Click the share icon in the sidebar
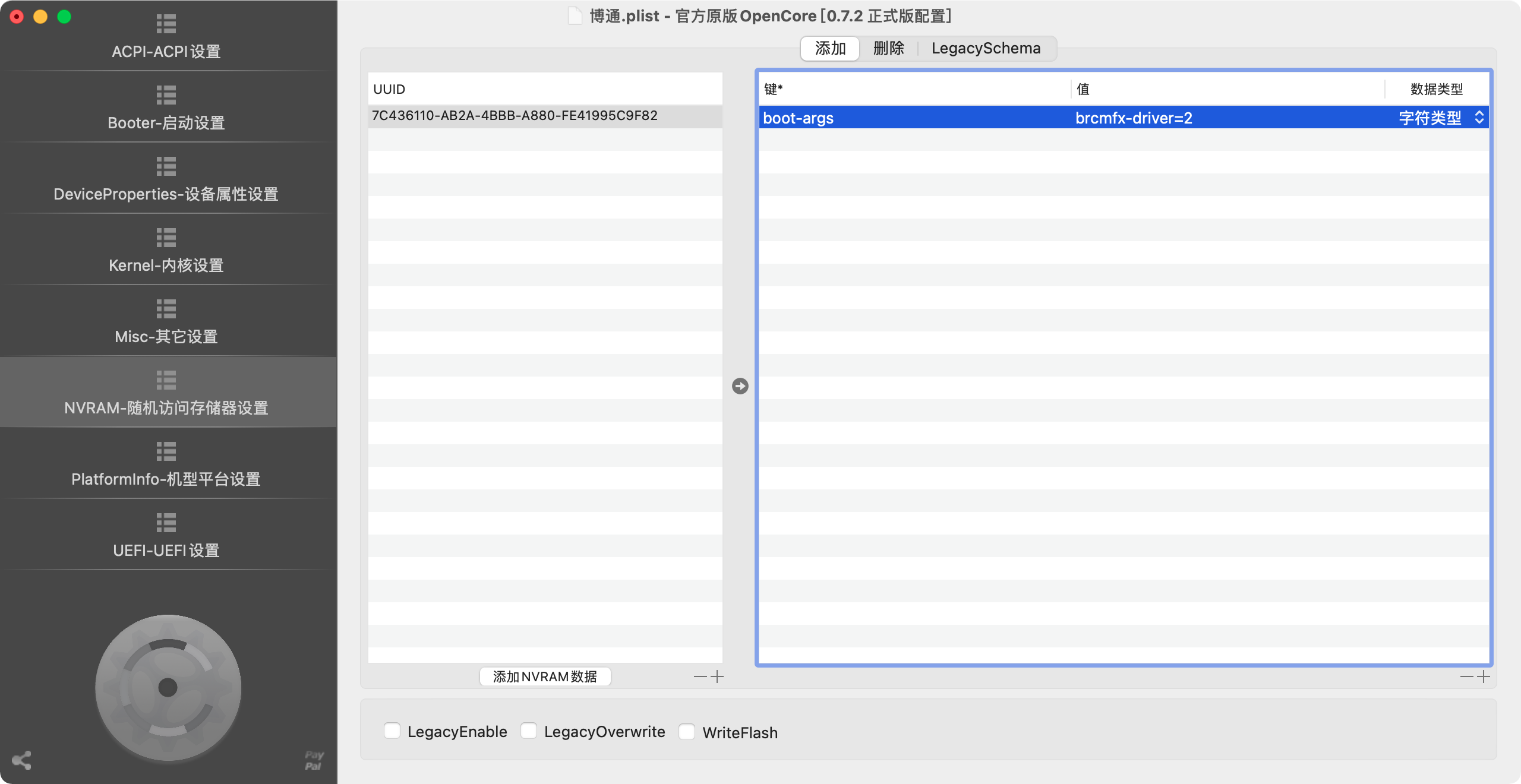The width and height of the screenshot is (1521, 784). 21,760
